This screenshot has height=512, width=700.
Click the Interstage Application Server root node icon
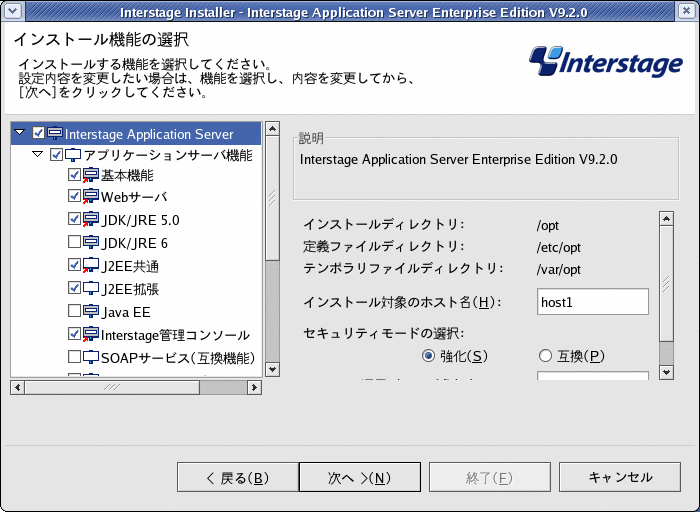click(x=55, y=133)
